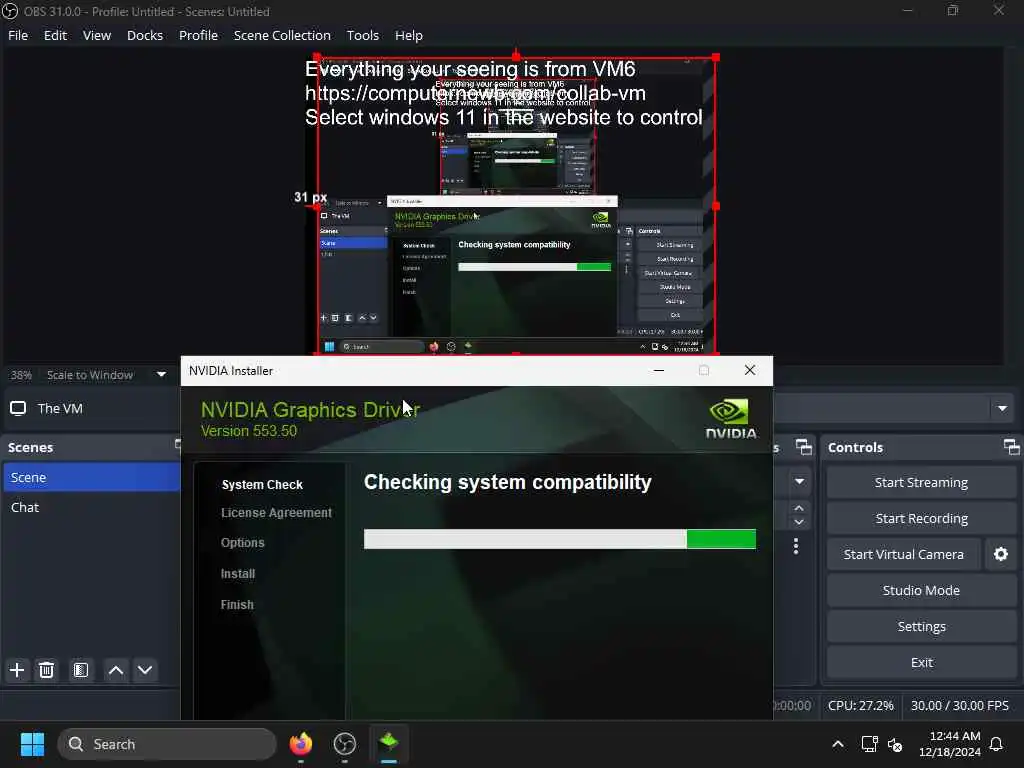
Task: Open clock and date in taskbar
Action: (x=950, y=744)
